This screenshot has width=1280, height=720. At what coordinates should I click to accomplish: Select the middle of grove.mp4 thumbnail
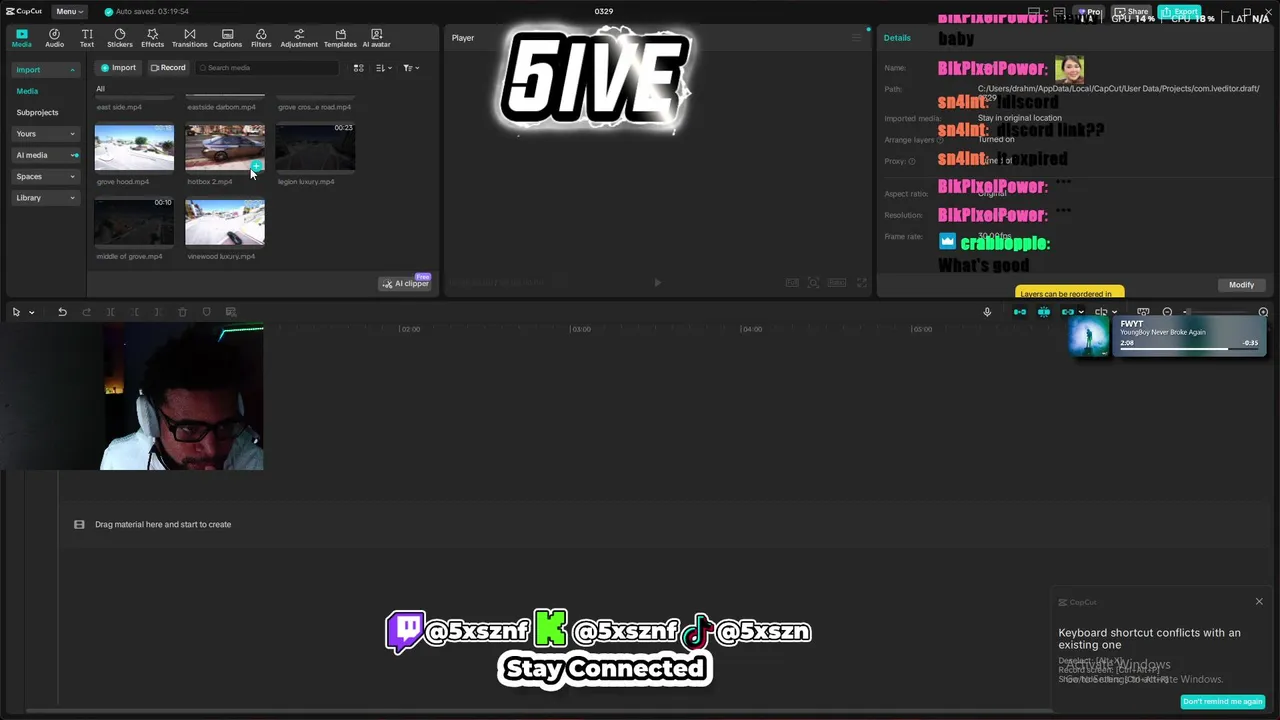(x=134, y=222)
